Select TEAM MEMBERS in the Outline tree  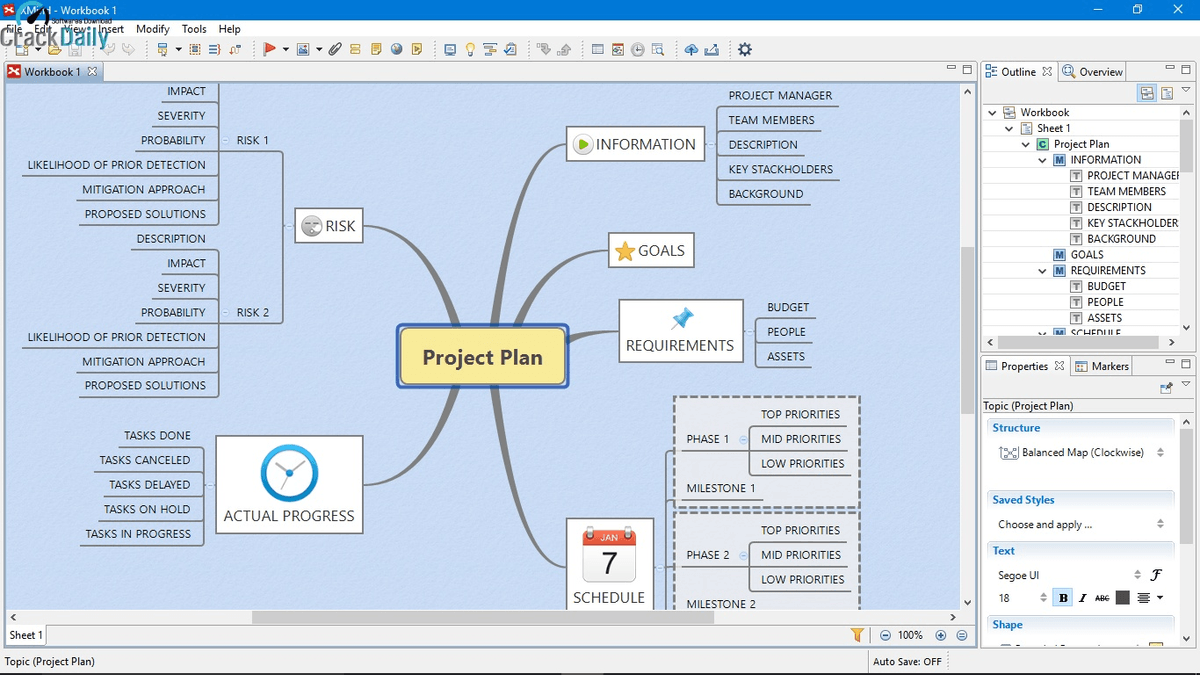pyautogui.click(x=1126, y=191)
